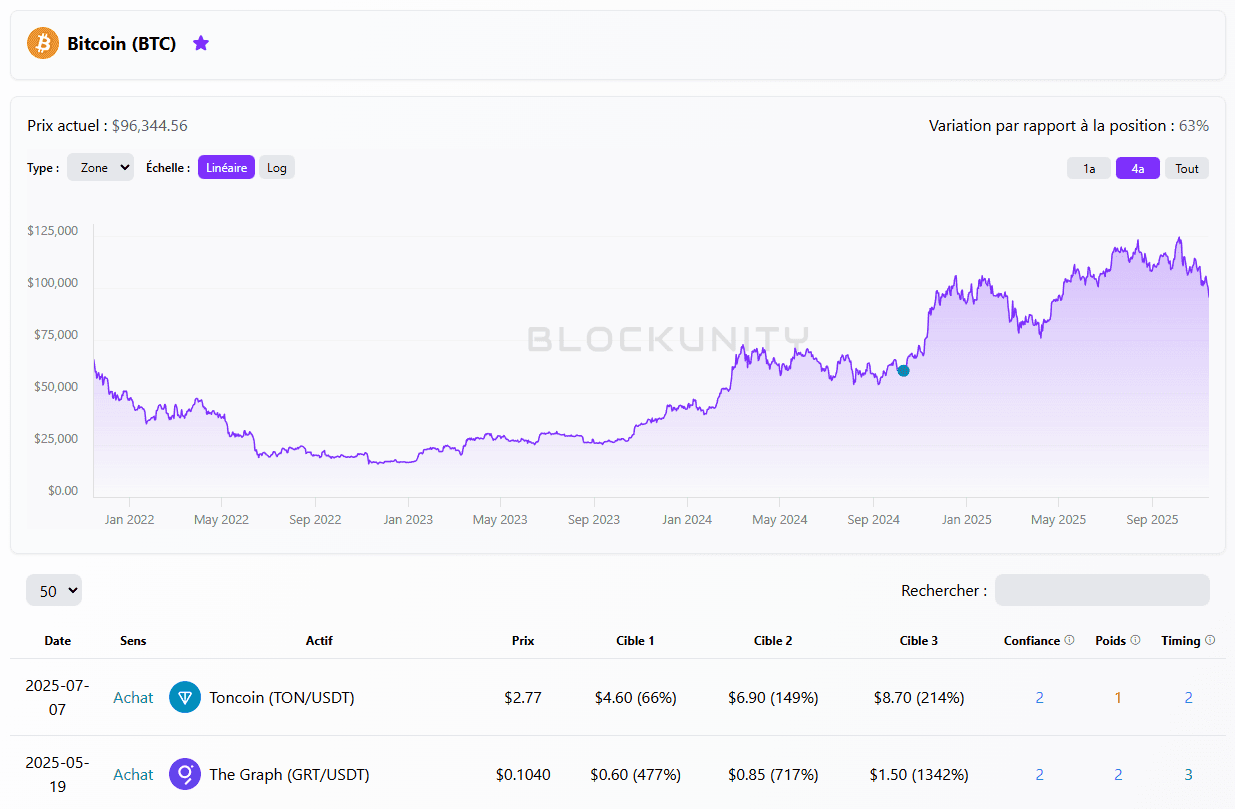Open the Toncoin (TON/USDT) asset

(282, 697)
